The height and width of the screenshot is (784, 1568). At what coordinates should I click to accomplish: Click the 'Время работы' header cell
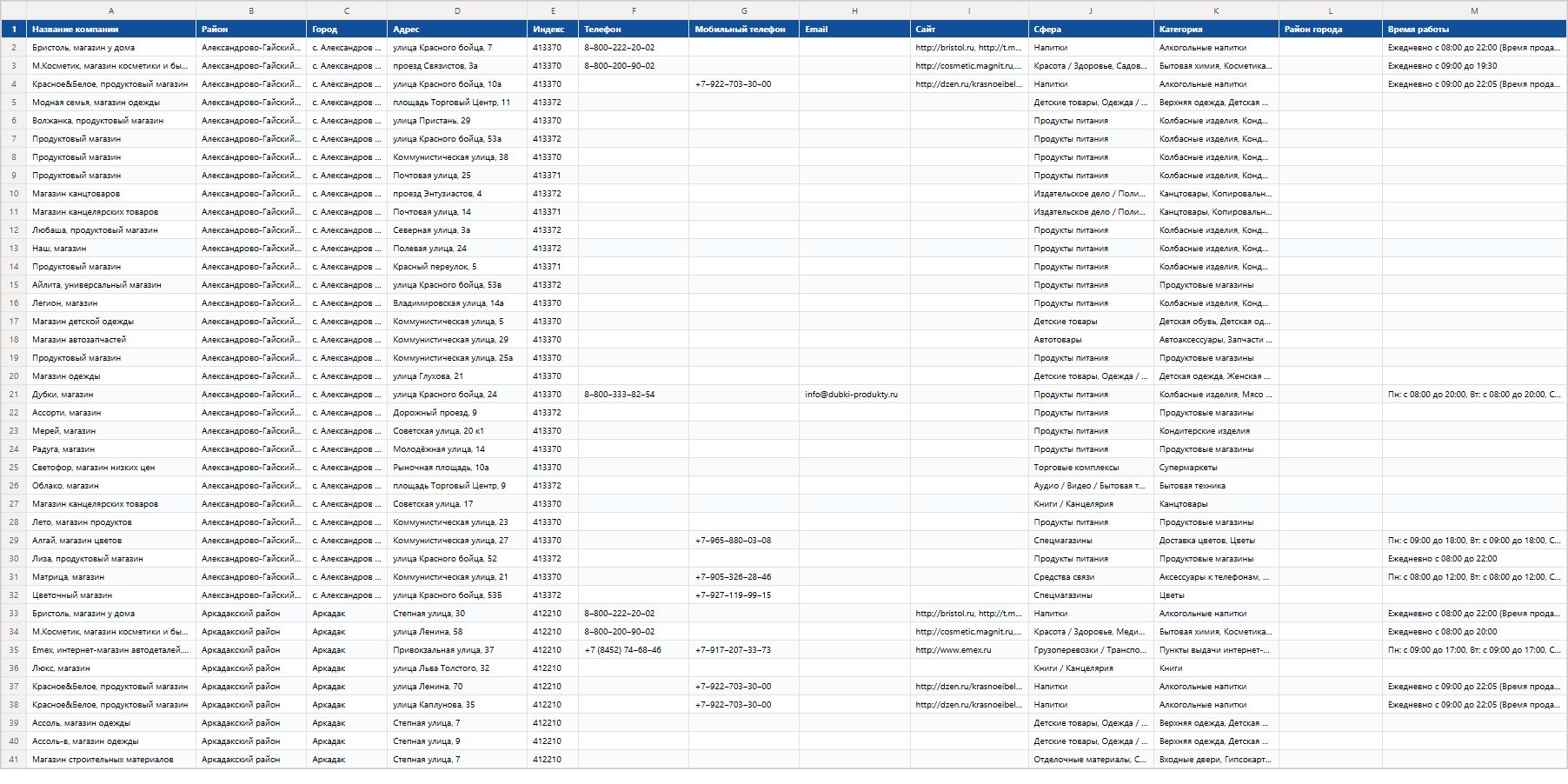(x=1474, y=30)
